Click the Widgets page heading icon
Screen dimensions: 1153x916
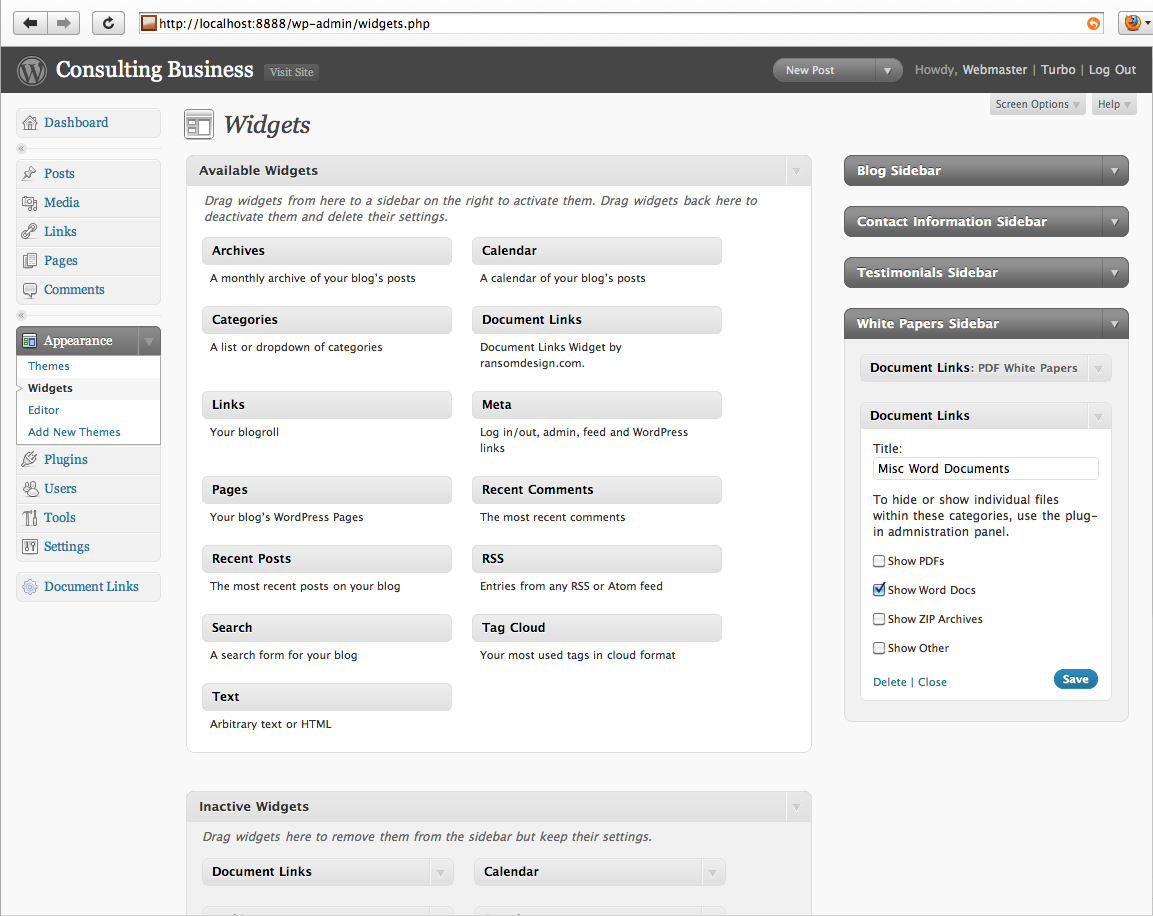pyautogui.click(x=199, y=125)
